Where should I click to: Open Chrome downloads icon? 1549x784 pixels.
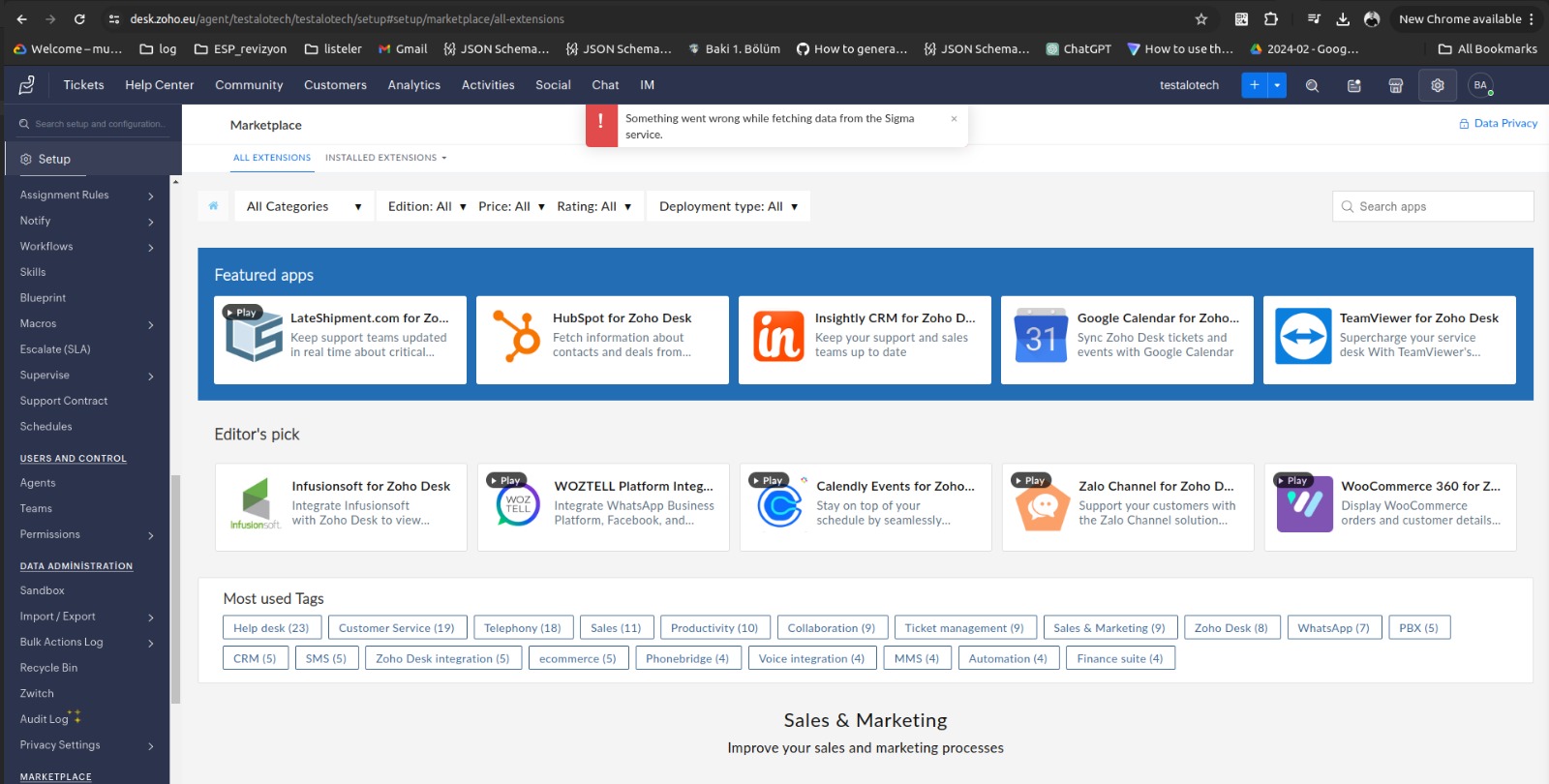coord(1343,18)
